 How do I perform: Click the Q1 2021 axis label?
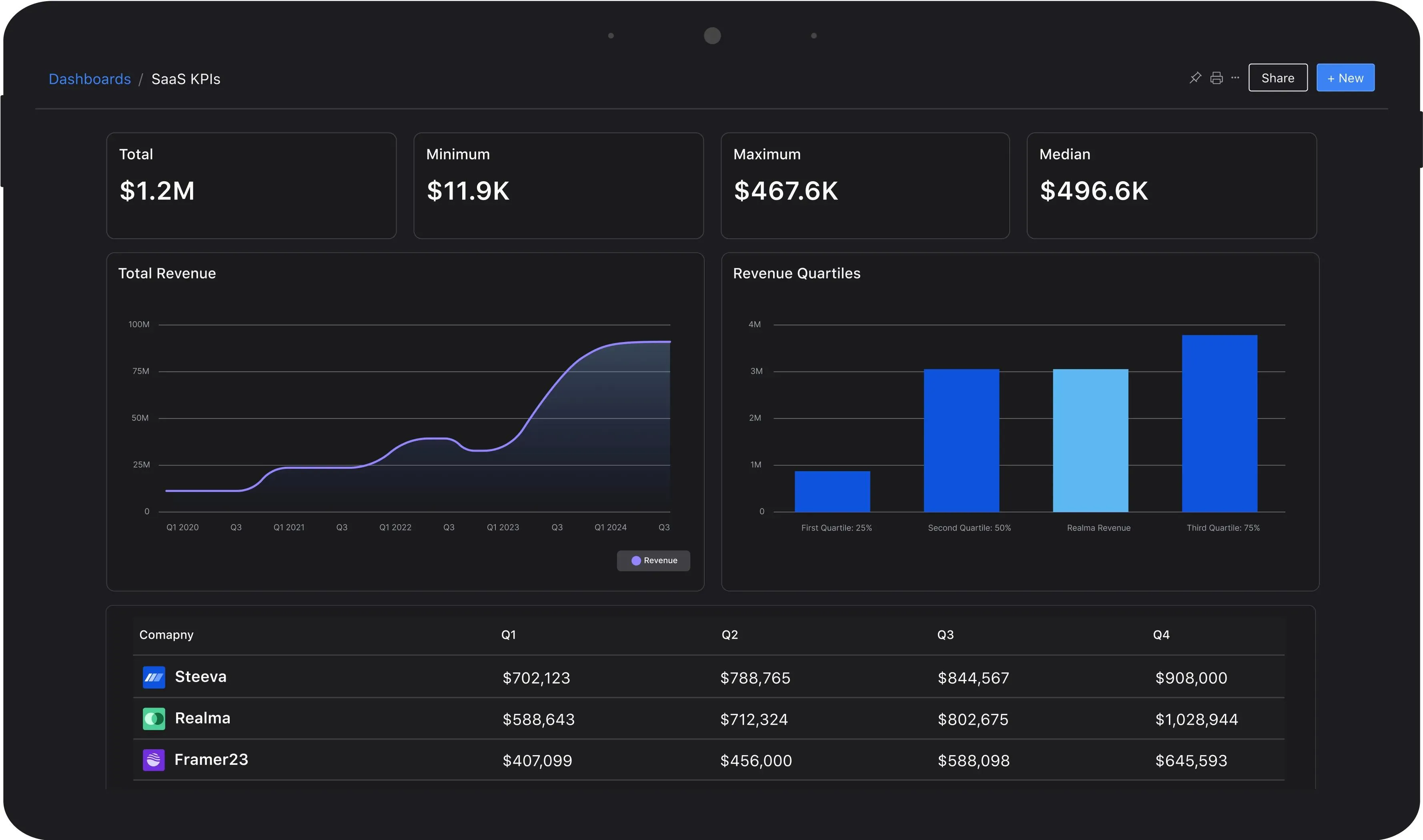(x=289, y=528)
